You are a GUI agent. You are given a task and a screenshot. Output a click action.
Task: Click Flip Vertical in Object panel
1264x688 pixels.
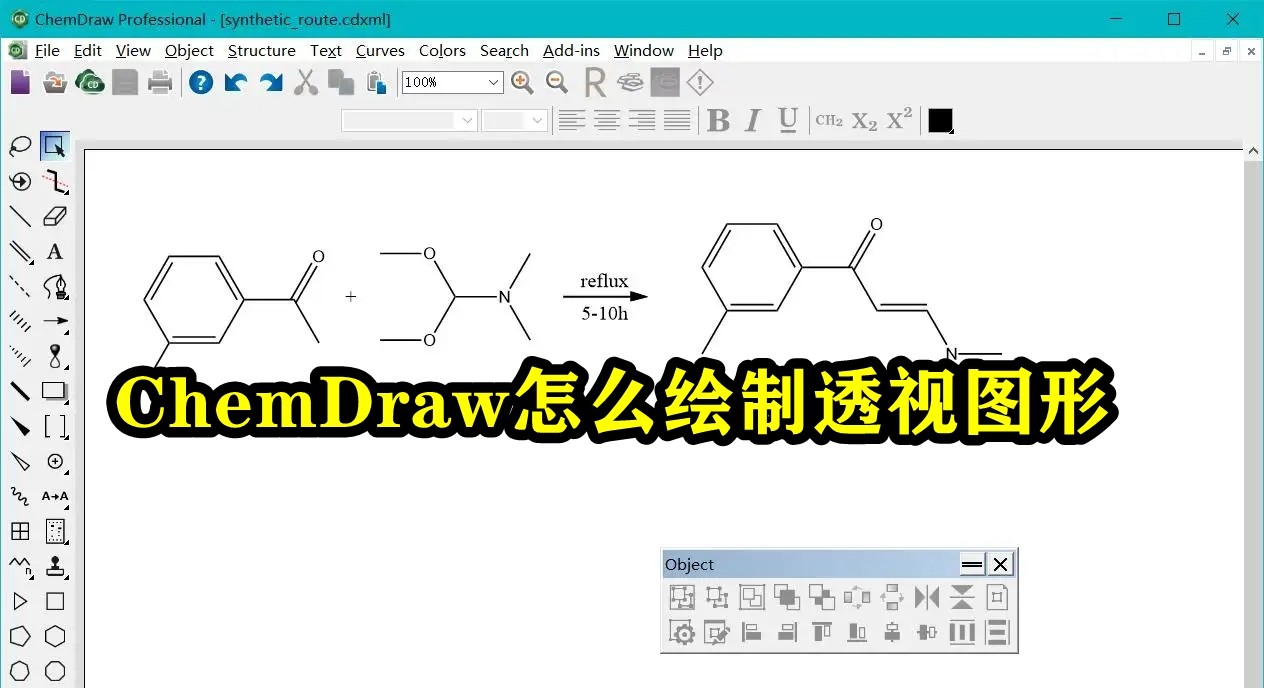click(962, 597)
